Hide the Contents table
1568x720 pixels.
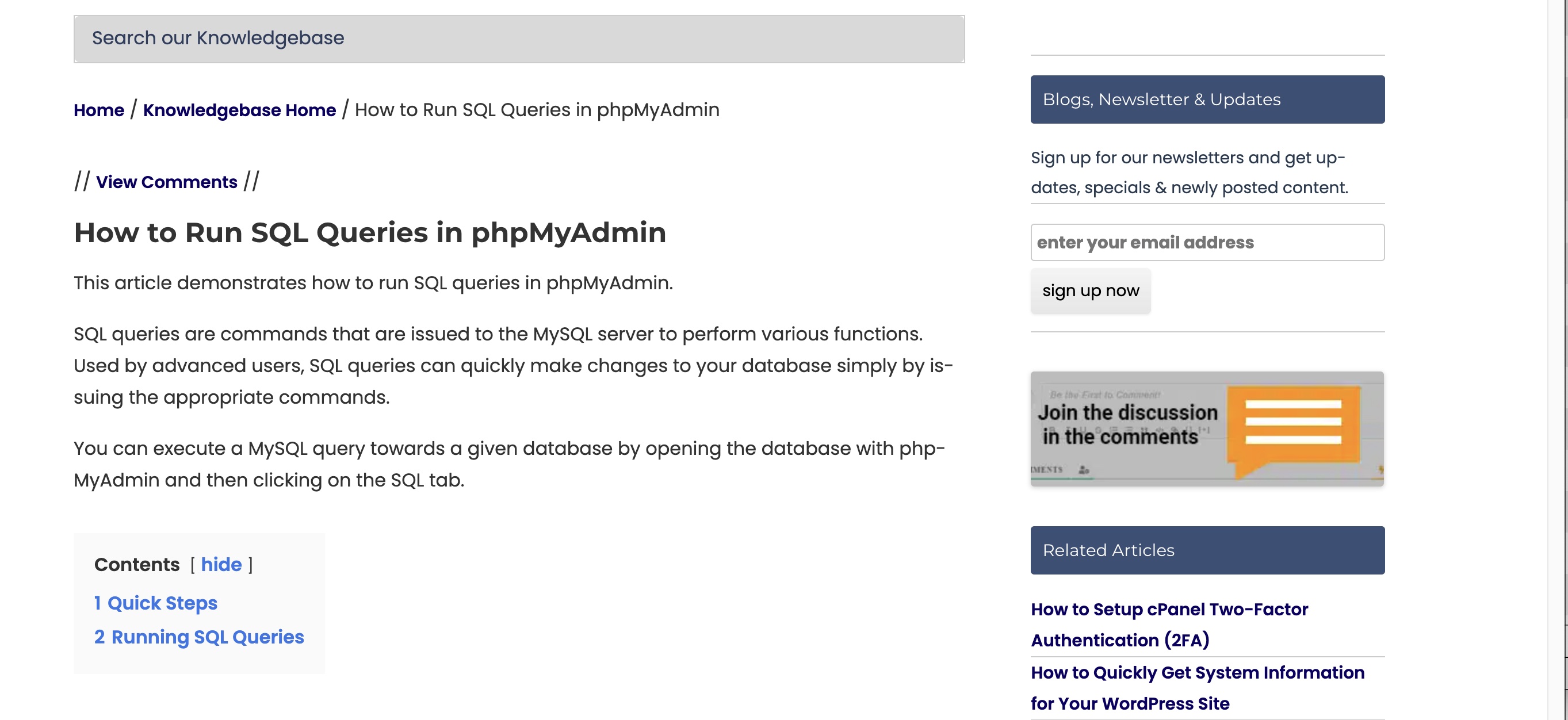click(x=221, y=565)
